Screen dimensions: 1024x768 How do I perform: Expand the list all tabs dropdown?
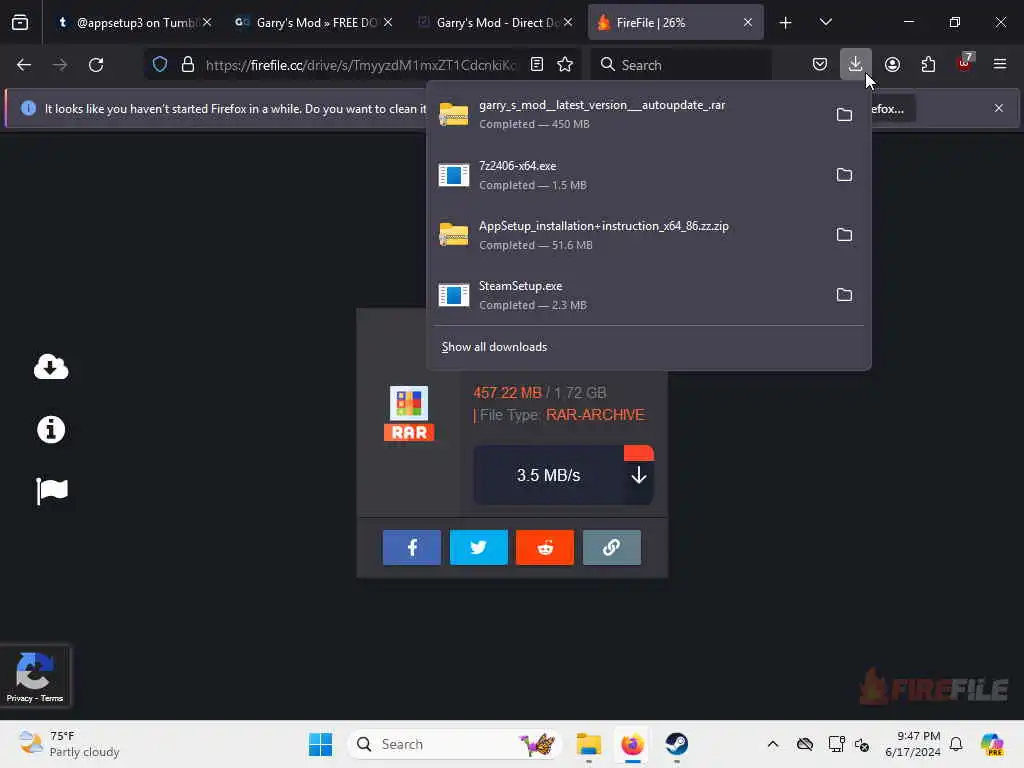(825, 22)
